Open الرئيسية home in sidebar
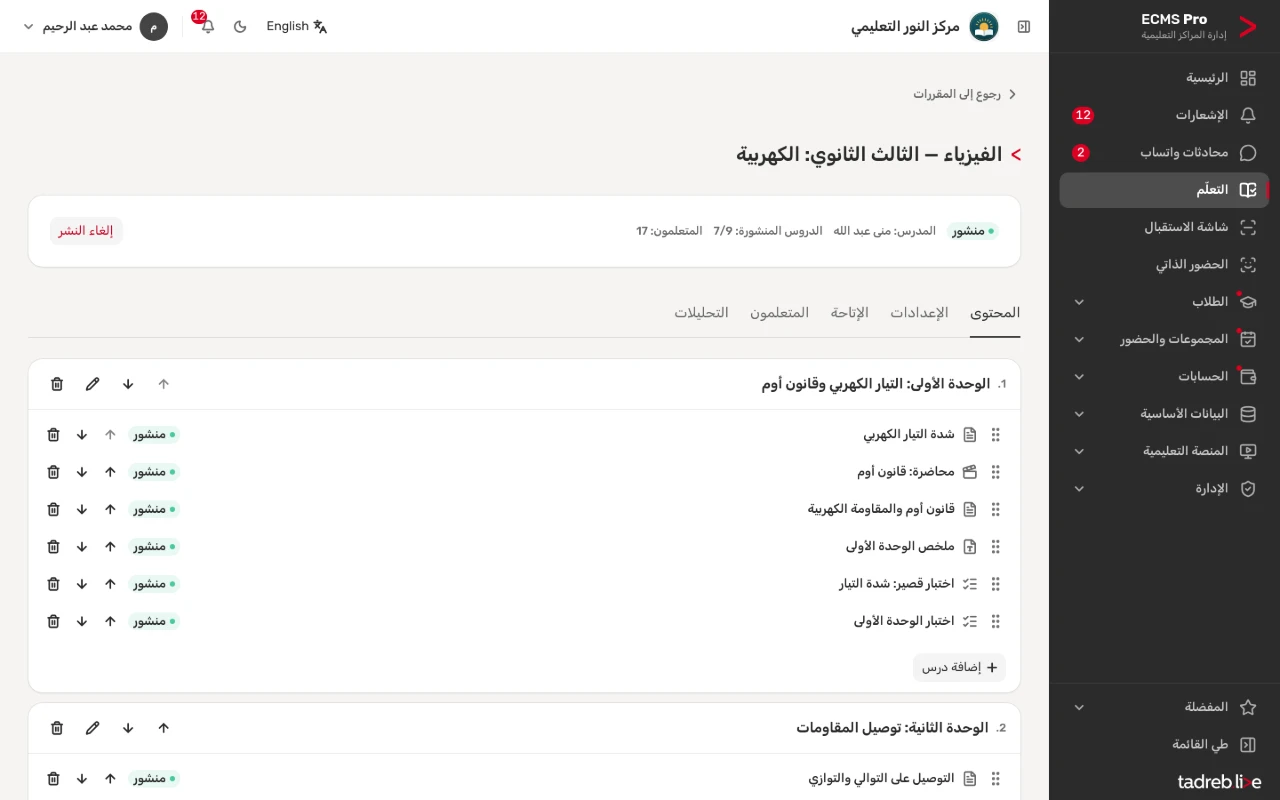This screenshot has width=1280, height=800. click(x=1165, y=78)
